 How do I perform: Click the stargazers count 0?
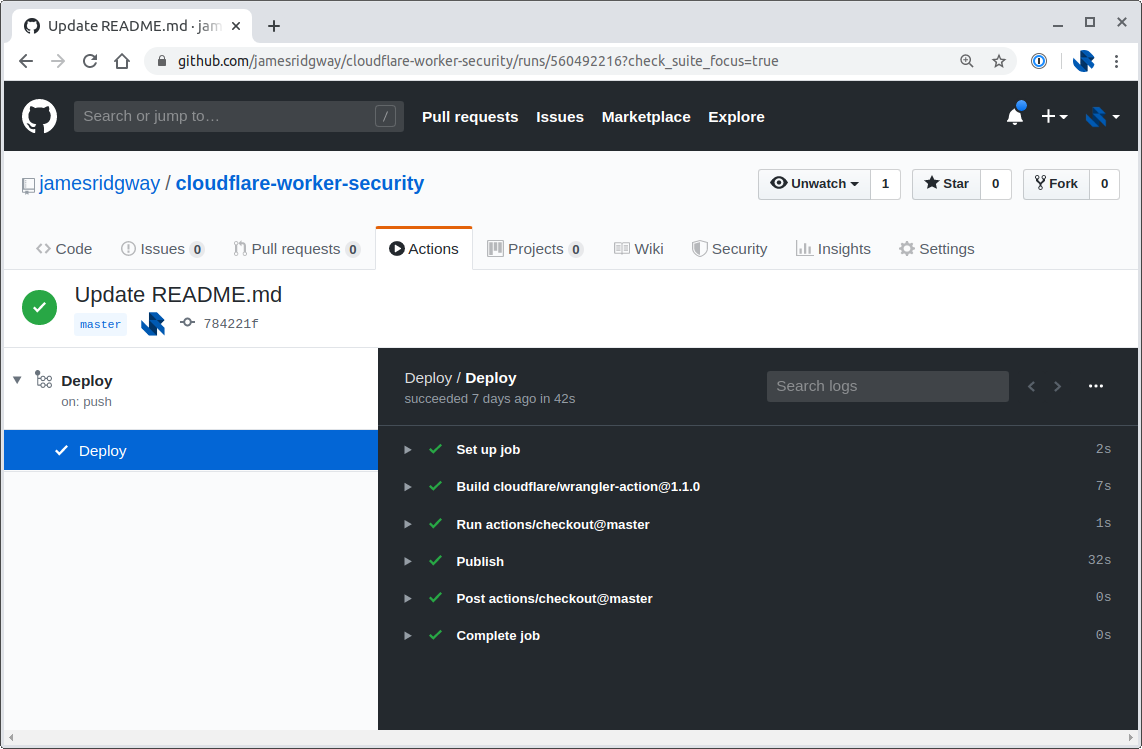tap(996, 184)
